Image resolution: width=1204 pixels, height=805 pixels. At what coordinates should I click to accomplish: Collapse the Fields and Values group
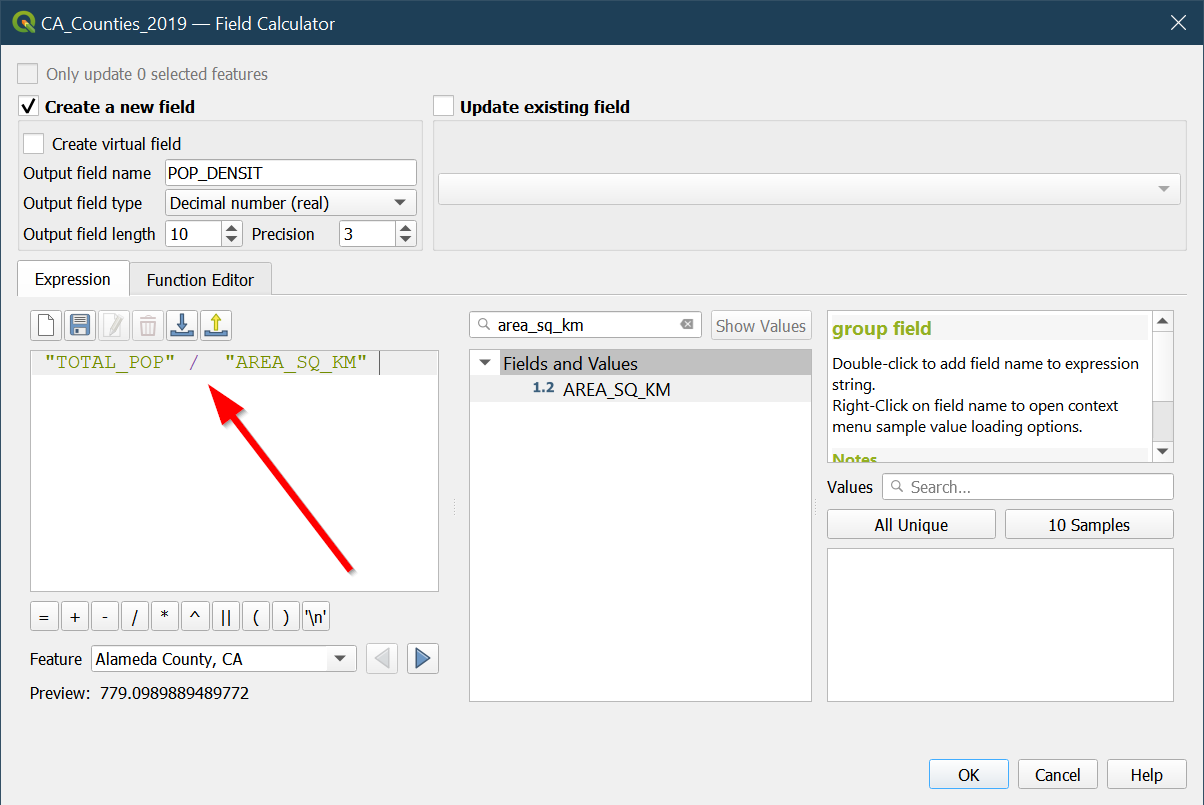tap(485, 363)
